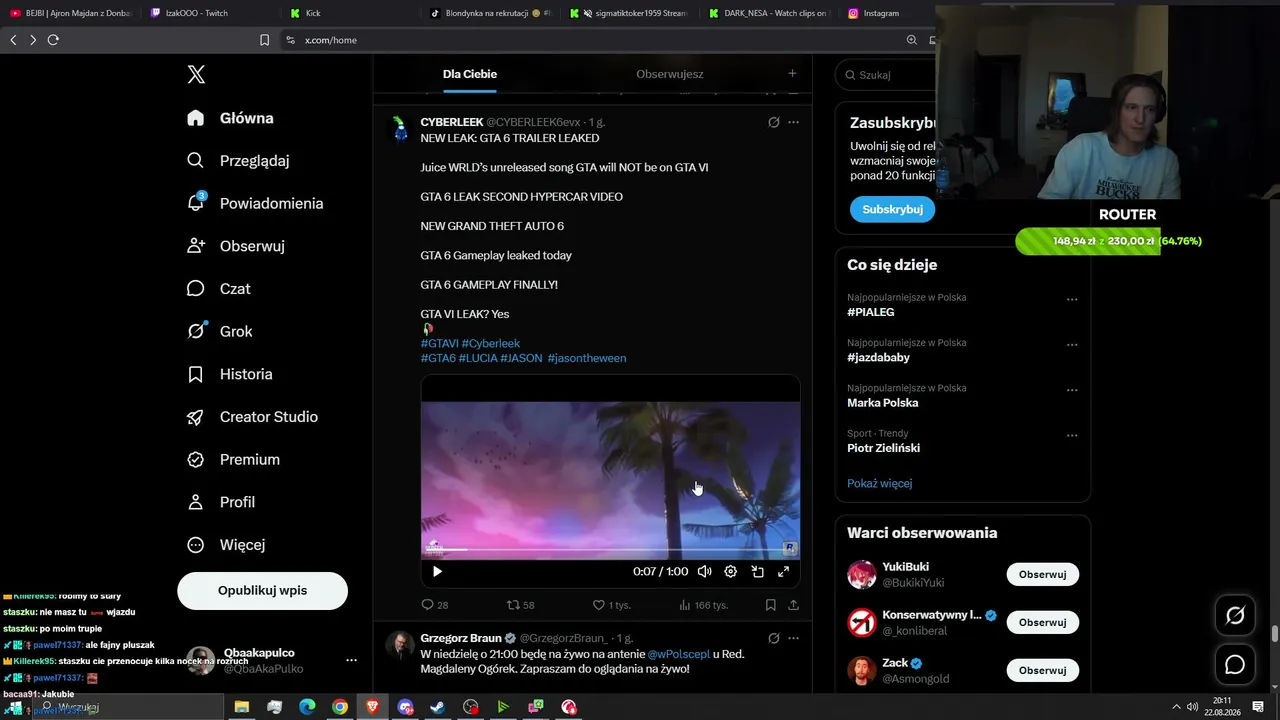Open the floating Grok button

coord(1235,616)
